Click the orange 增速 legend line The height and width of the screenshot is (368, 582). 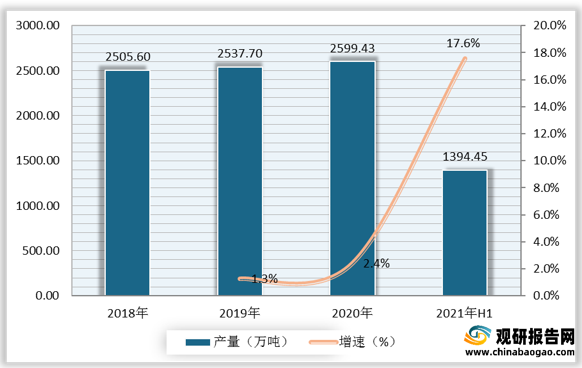(323, 342)
